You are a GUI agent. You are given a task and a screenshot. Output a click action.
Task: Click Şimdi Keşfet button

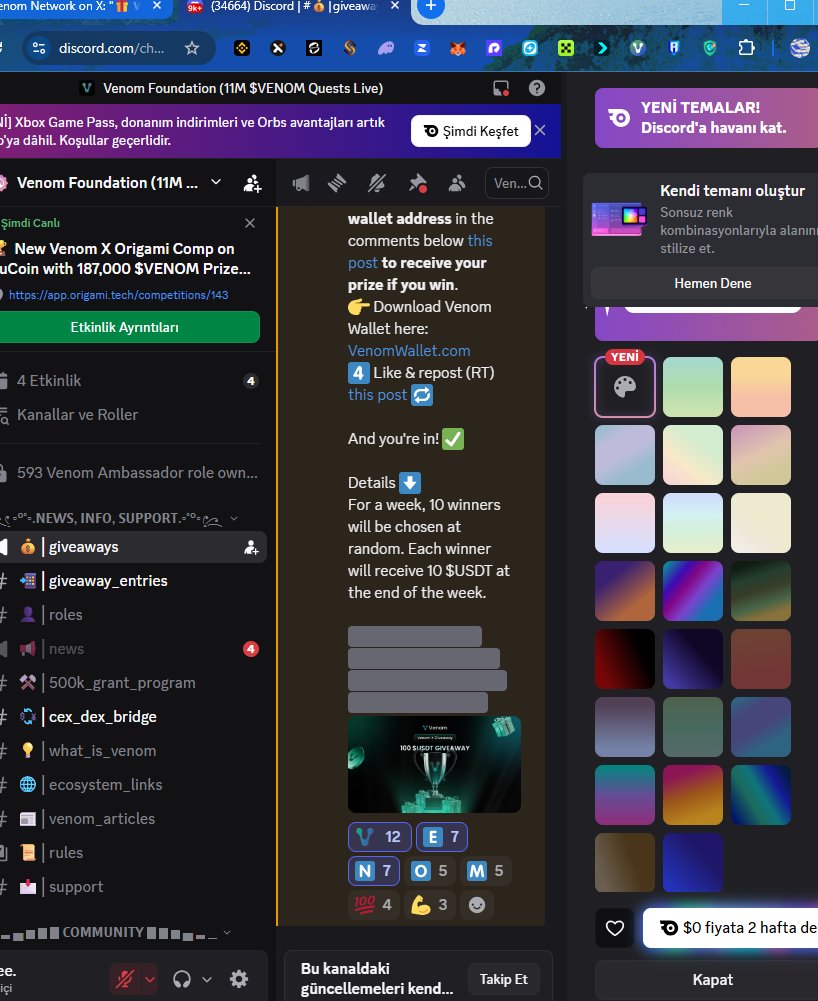click(471, 131)
